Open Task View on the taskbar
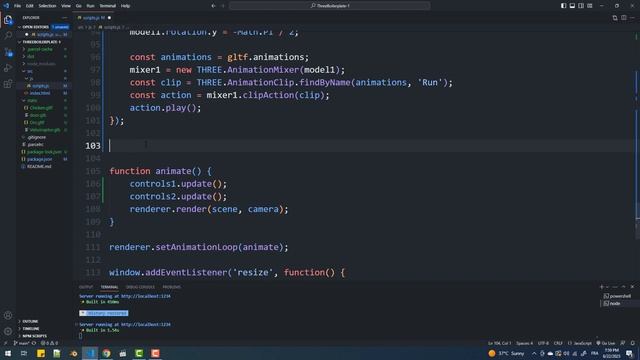 pyautogui.click(x=24, y=353)
